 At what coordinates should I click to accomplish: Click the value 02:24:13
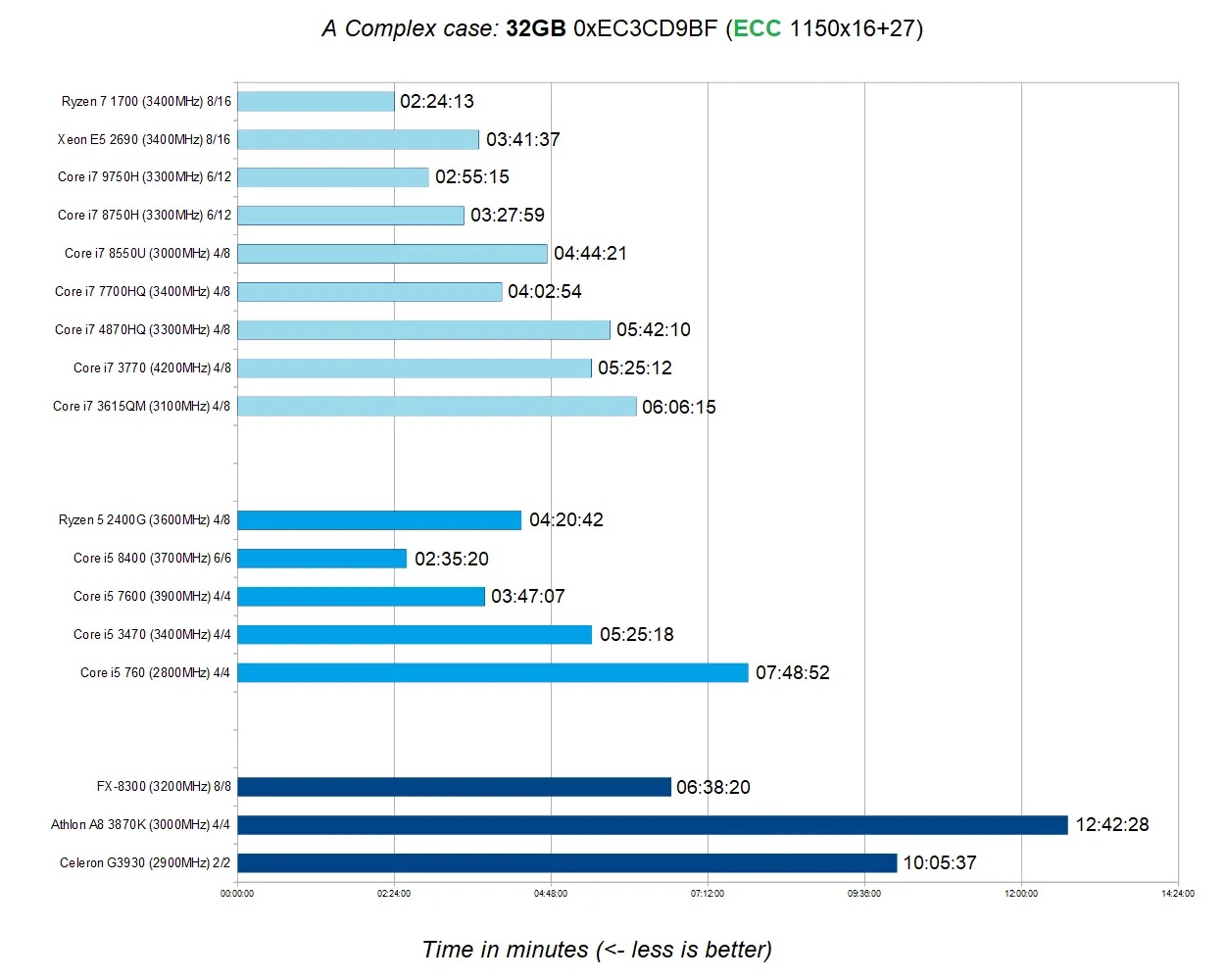pos(437,102)
